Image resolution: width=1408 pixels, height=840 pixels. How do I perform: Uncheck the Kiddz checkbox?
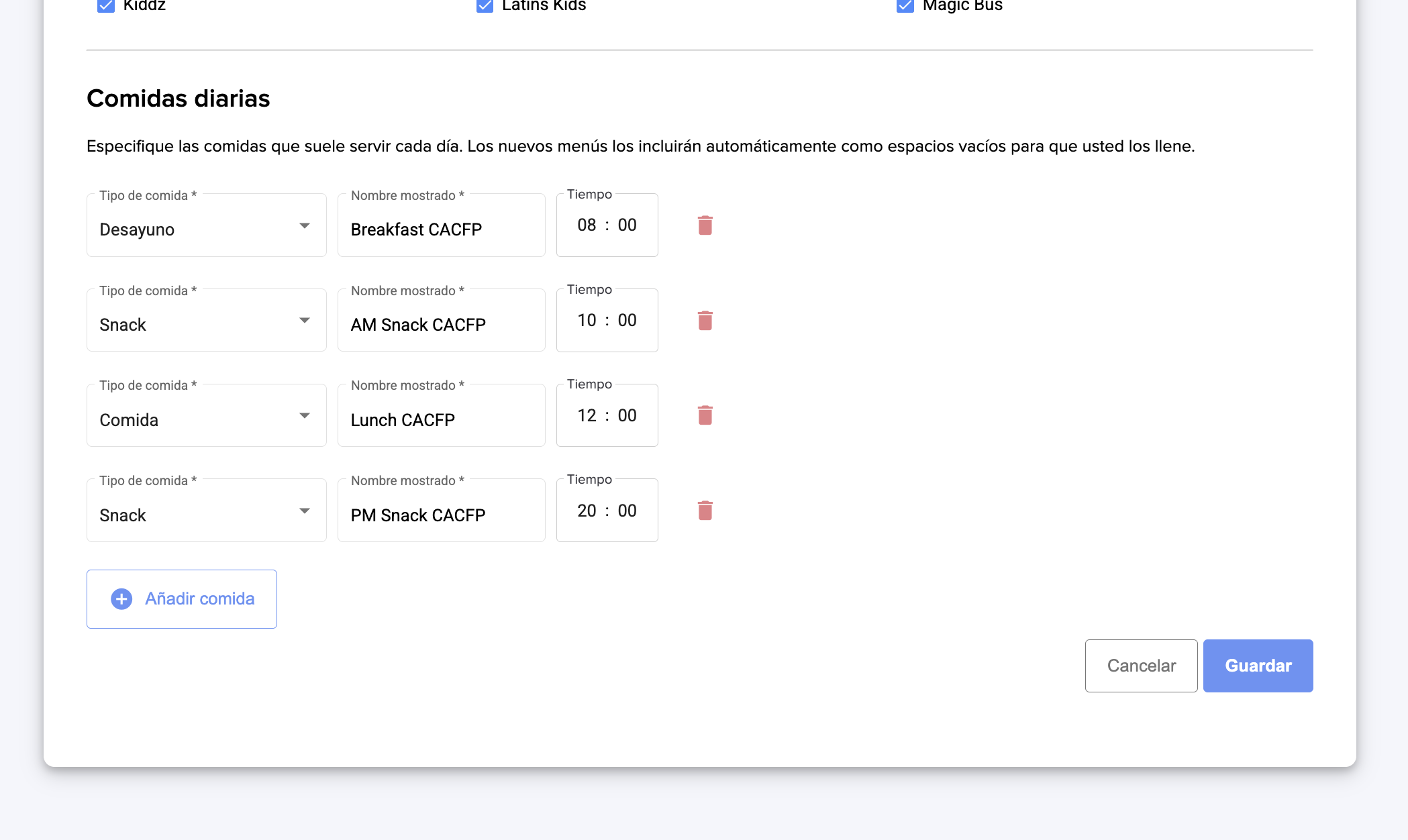106,5
